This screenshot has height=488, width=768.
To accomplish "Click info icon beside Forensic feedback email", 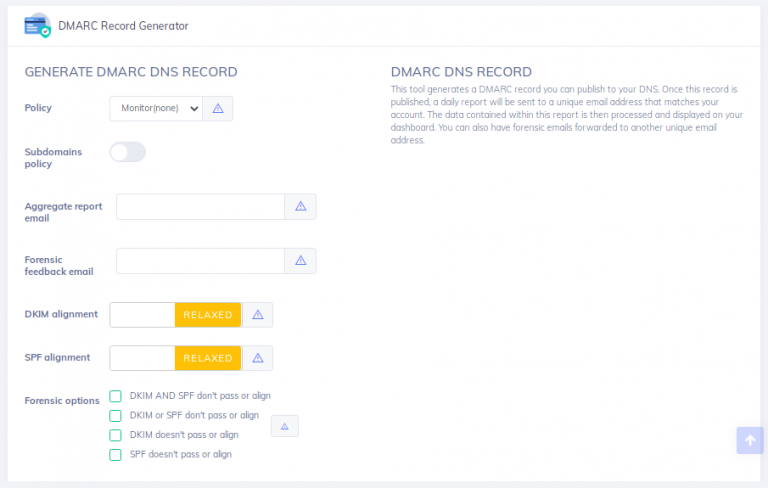I will 300,261.
